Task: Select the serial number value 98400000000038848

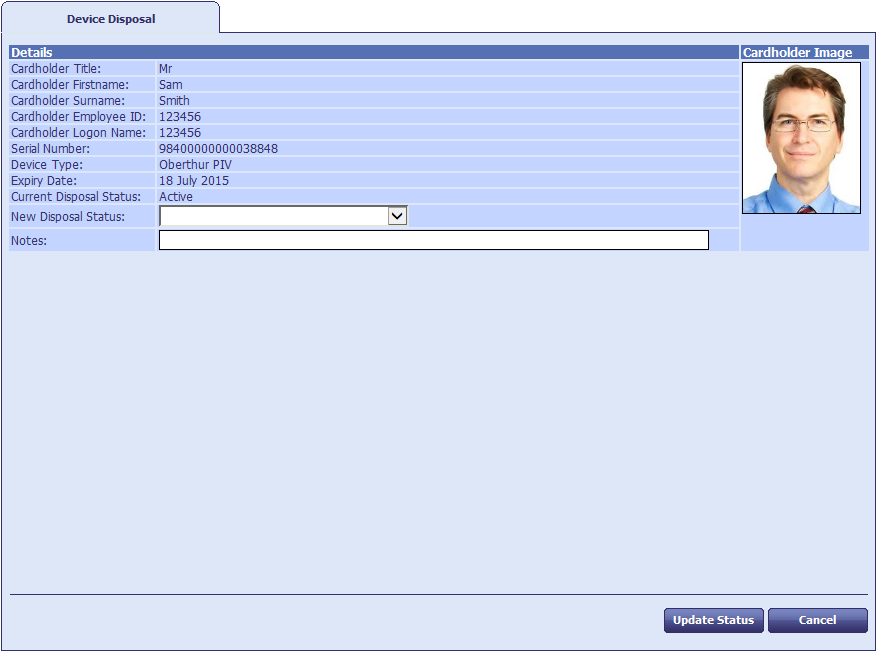Action: pos(218,149)
